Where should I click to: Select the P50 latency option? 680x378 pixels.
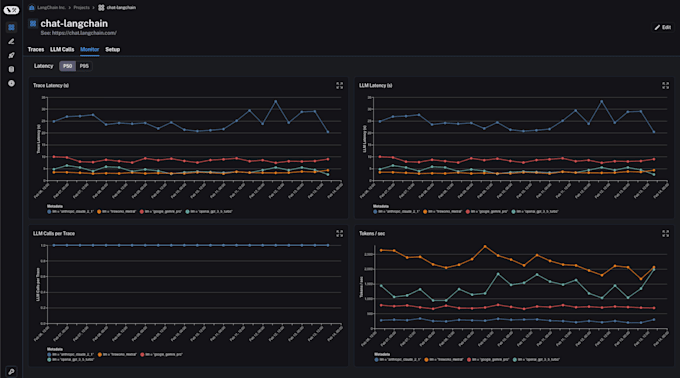[67, 66]
